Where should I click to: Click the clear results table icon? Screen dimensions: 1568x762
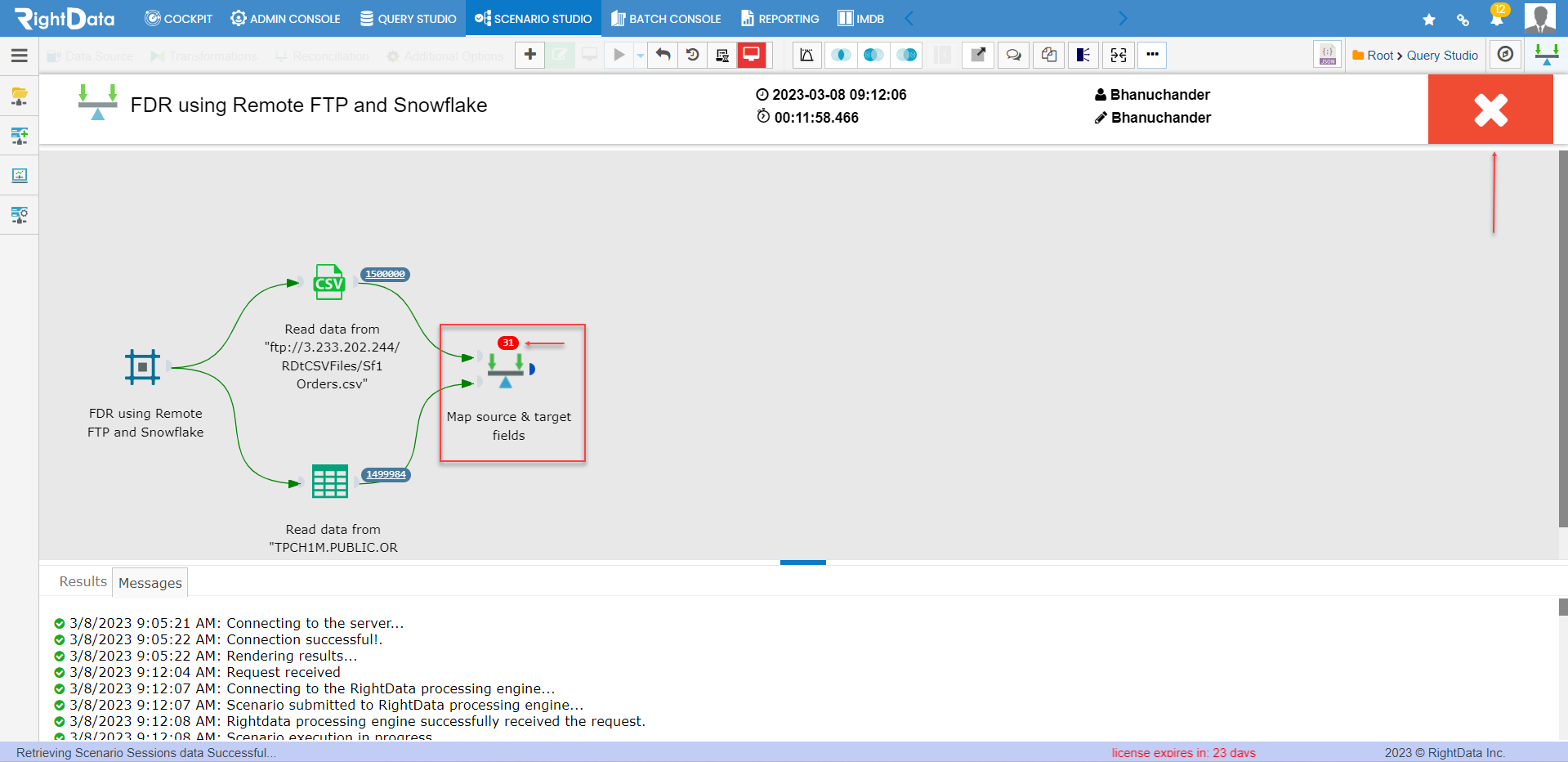[x=722, y=55]
